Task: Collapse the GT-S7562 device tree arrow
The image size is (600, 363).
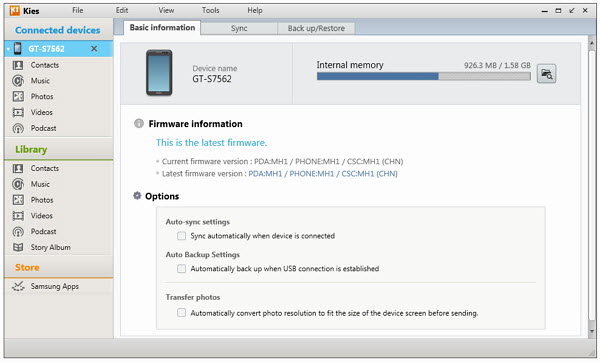Action: [8, 49]
